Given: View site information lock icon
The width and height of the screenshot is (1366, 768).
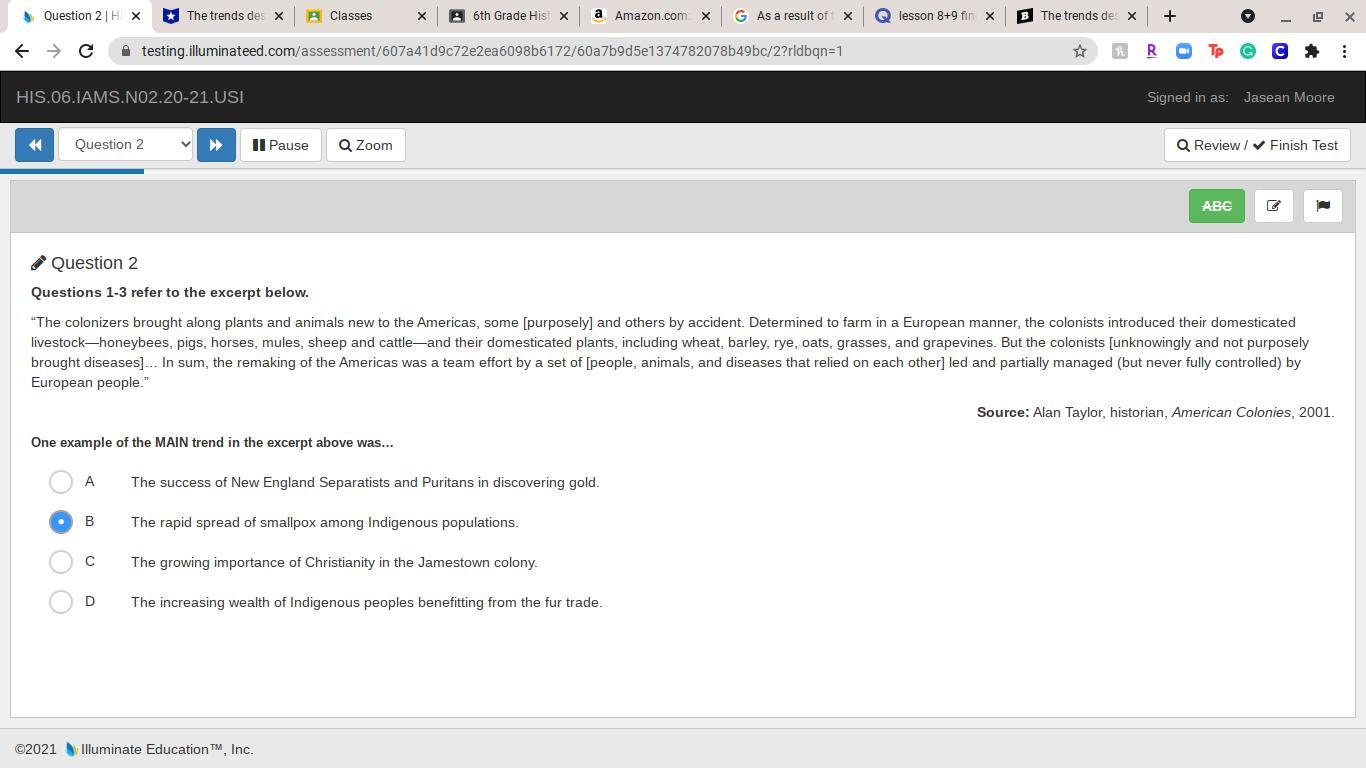Looking at the screenshot, I should 126,51.
